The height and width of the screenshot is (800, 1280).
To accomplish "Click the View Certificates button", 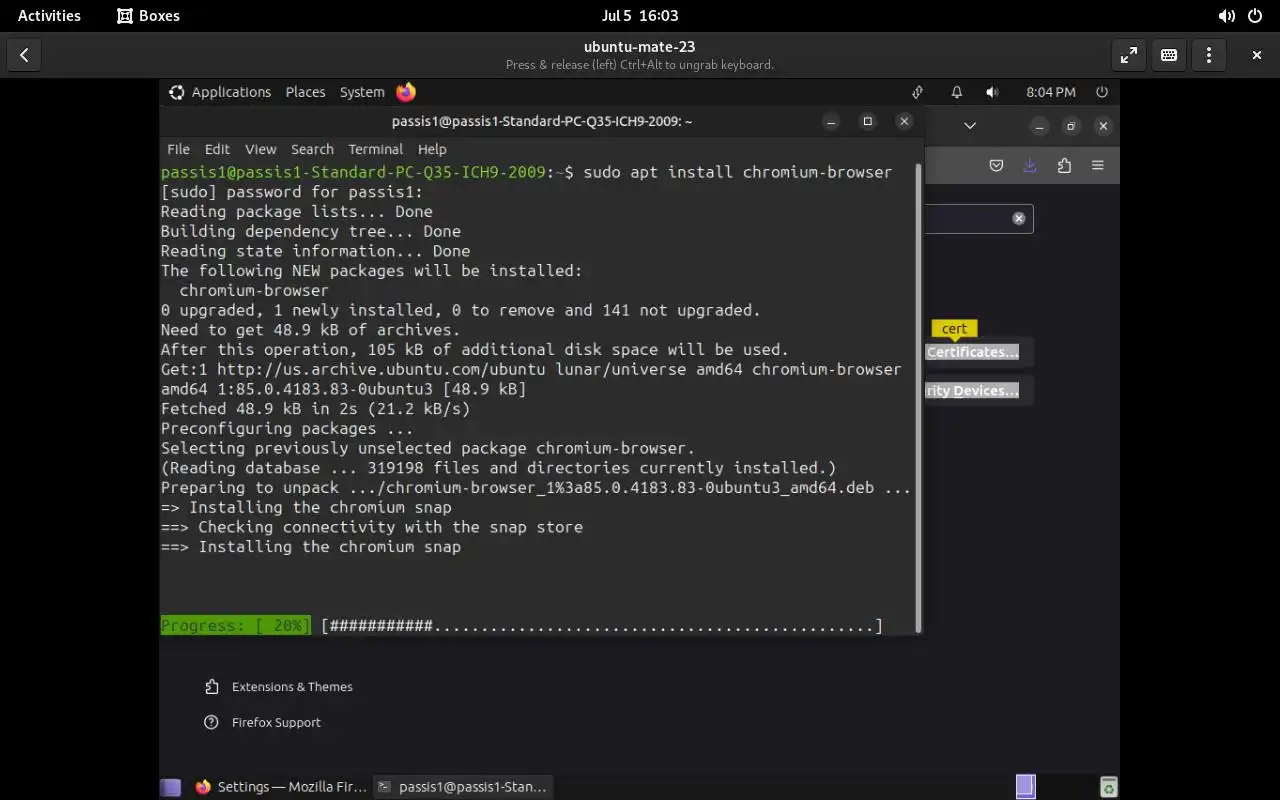I will click(978, 352).
